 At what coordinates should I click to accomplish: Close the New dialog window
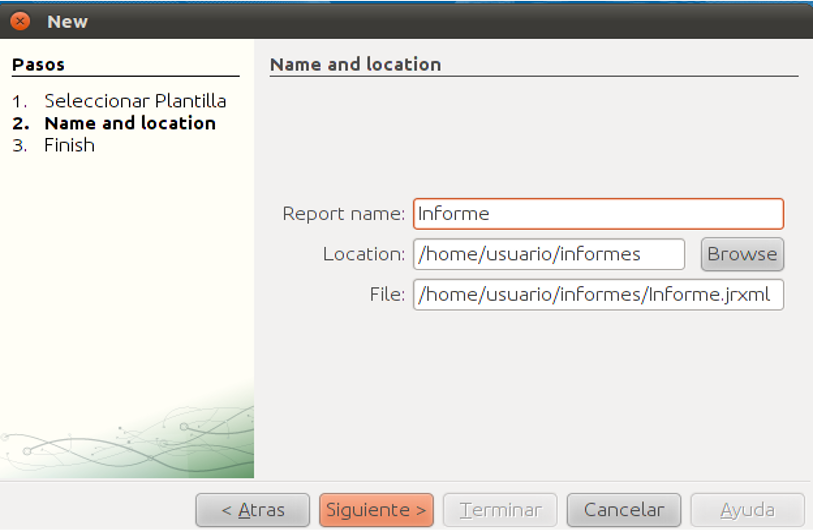(x=20, y=21)
